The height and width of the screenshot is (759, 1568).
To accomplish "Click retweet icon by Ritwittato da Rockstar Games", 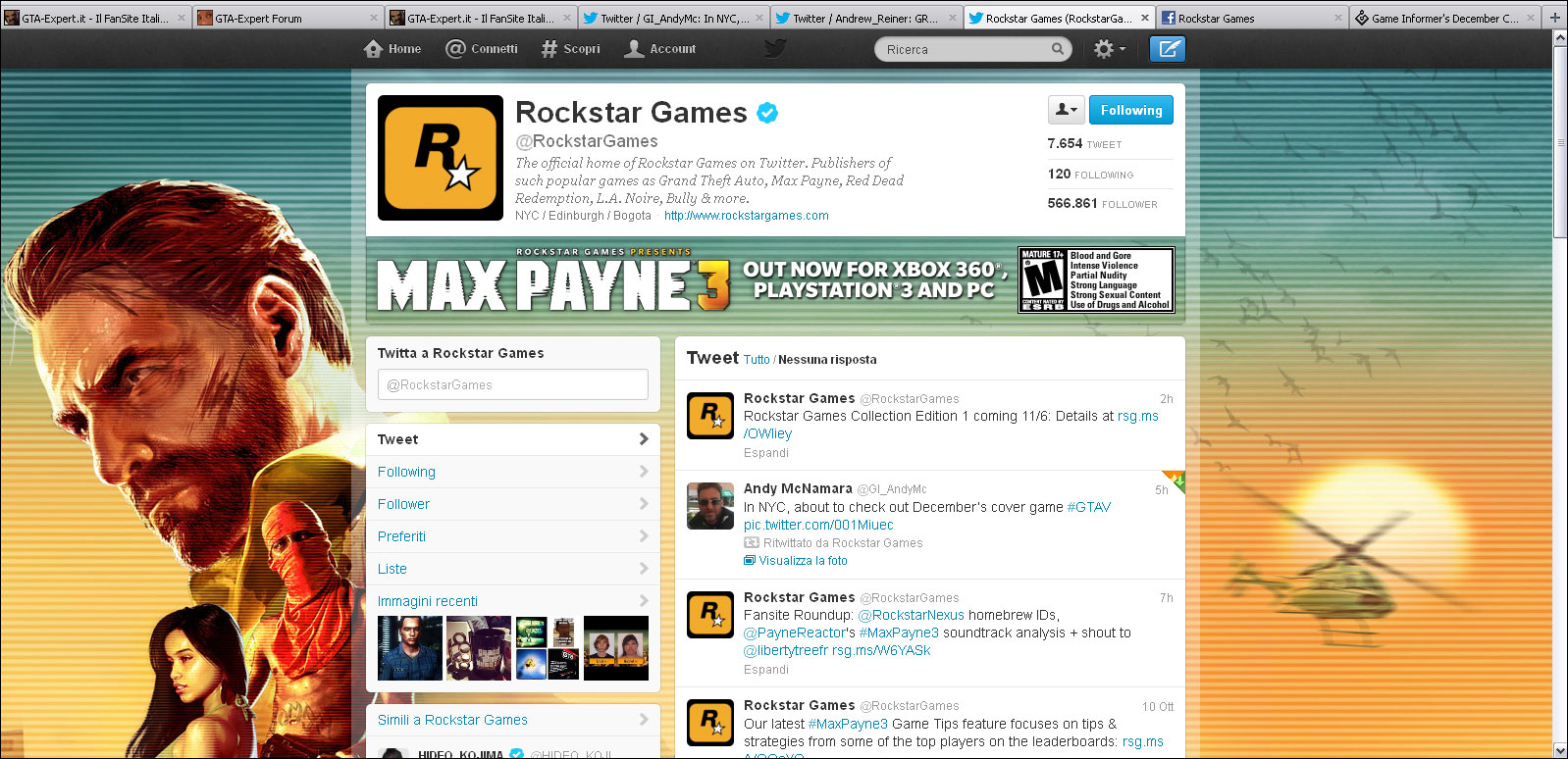I will pyautogui.click(x=752, y=543).
